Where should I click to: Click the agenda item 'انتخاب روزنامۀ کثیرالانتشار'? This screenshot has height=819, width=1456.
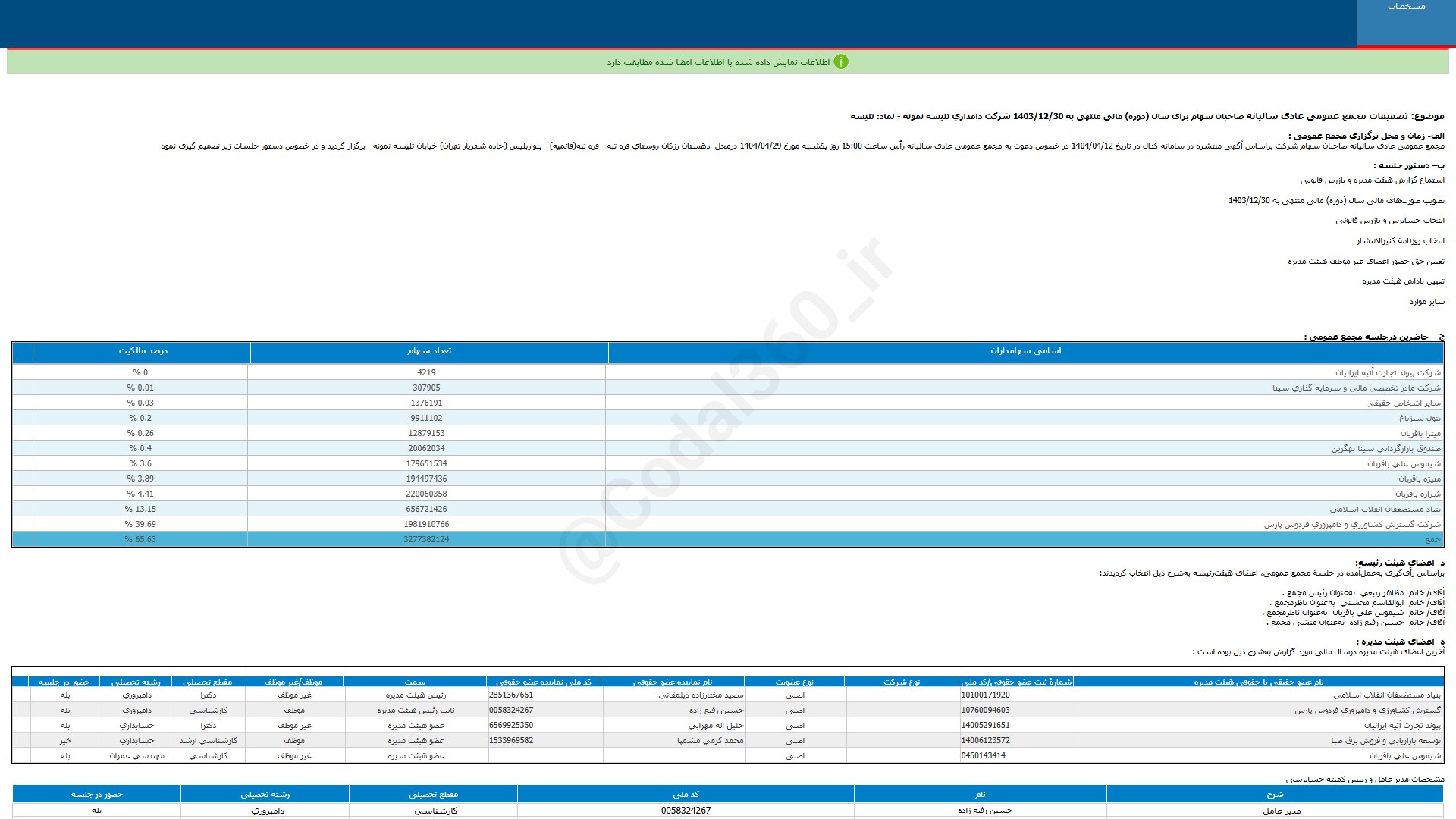[x=1401, y=241]
